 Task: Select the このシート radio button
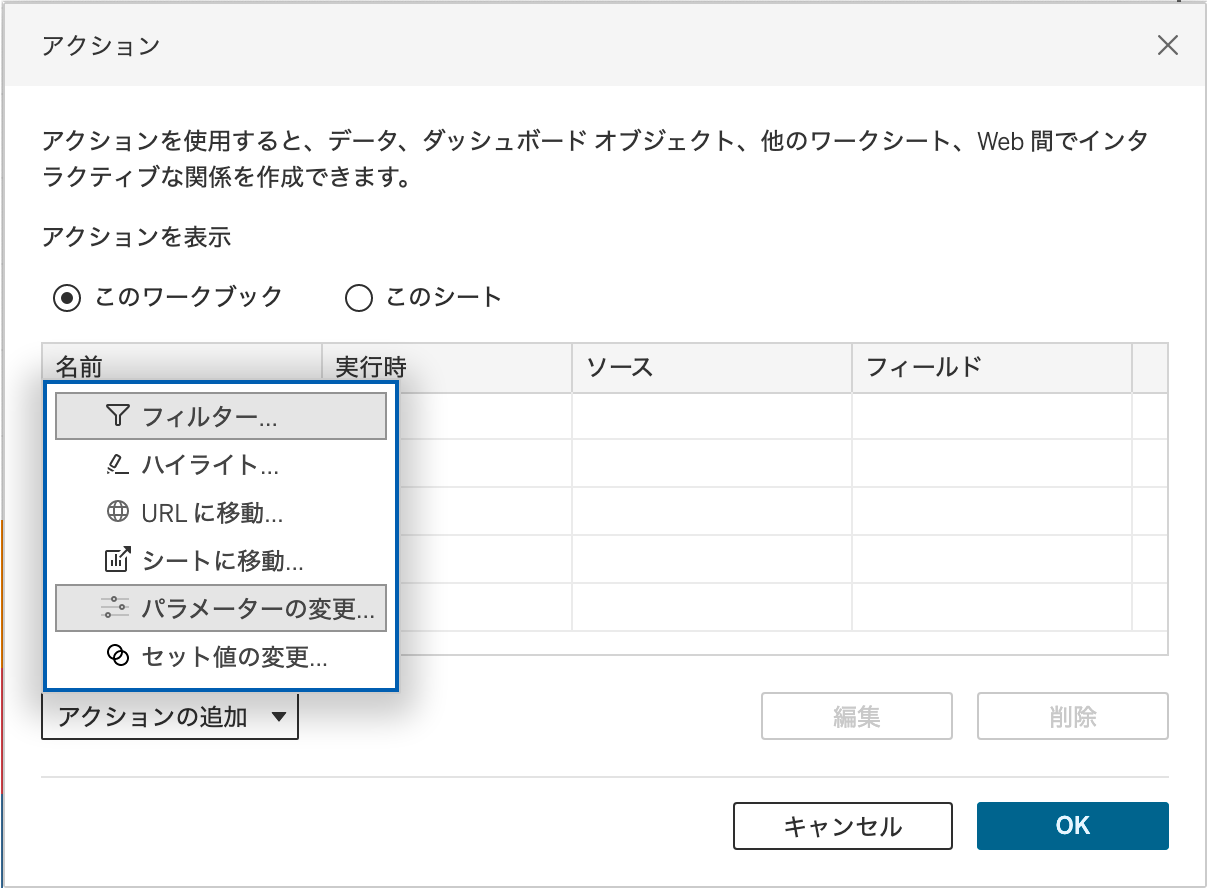pos(358,297)
